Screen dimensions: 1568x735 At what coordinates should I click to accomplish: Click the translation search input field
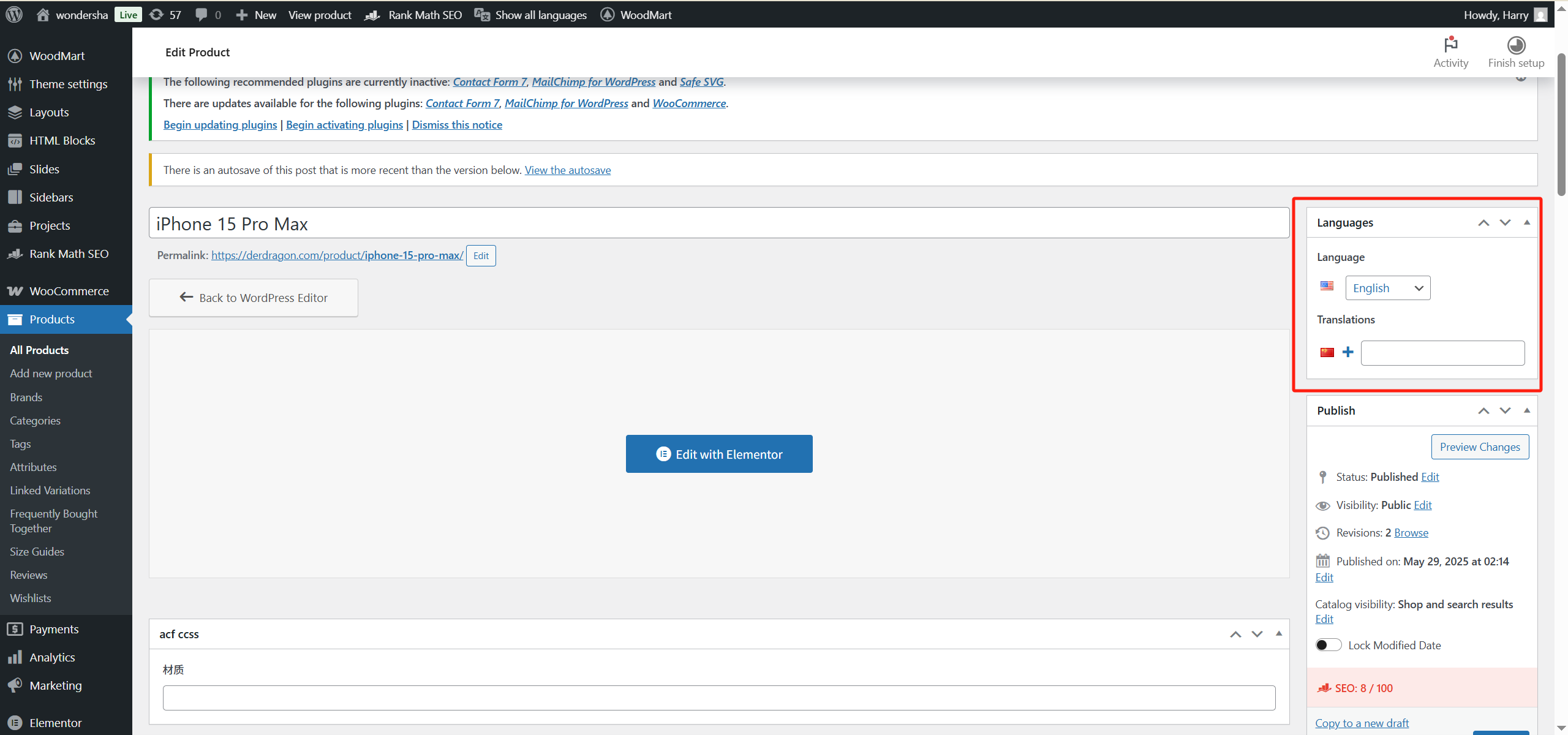coord(1442,352)
